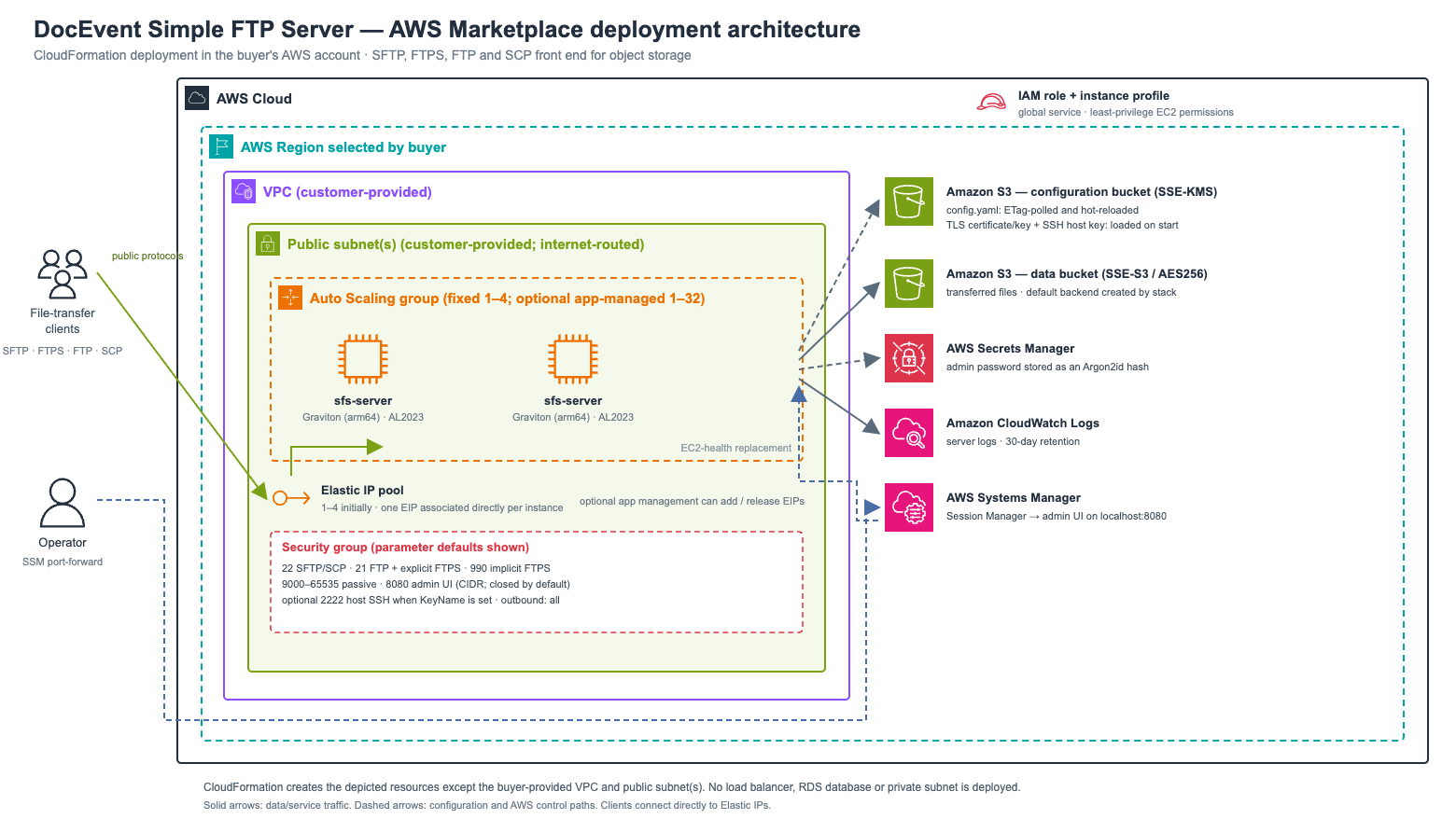Click 'Session Manager → admin UI on localhost:8080'

tap(1057, 516)
